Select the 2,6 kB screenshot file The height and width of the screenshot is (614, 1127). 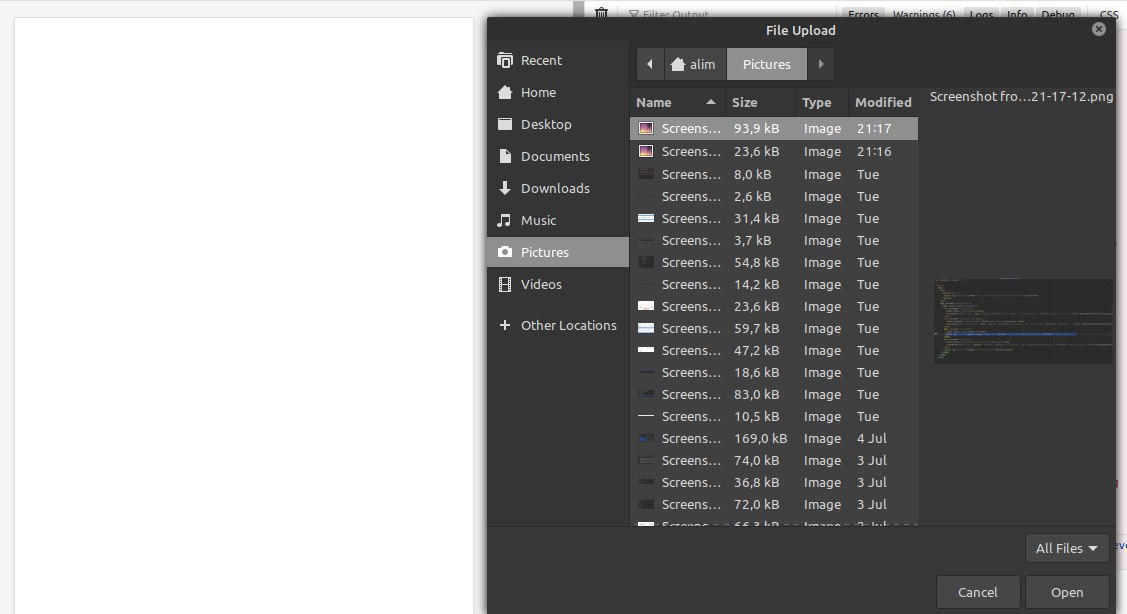[774, 196]
